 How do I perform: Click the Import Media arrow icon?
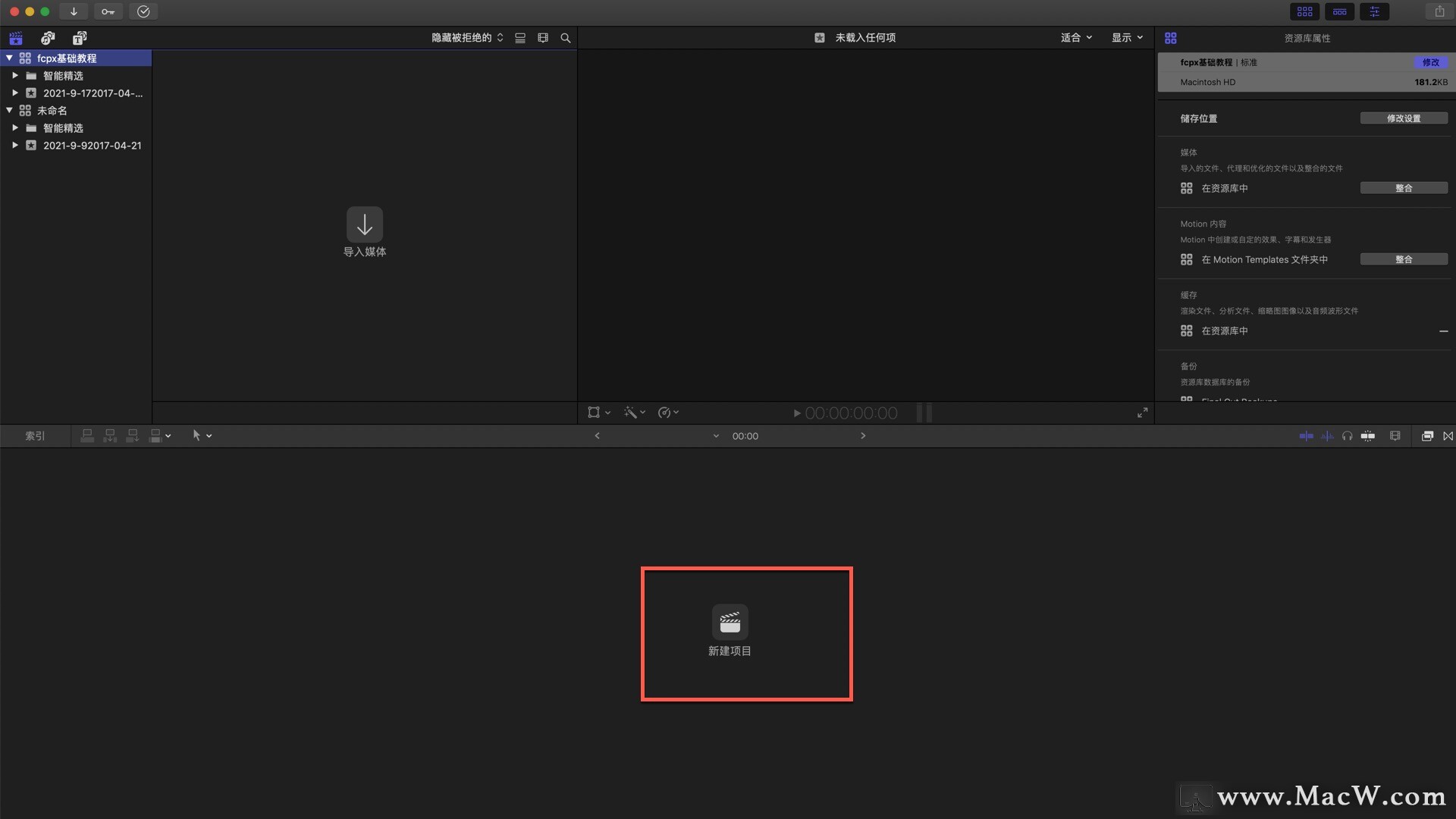365,224
